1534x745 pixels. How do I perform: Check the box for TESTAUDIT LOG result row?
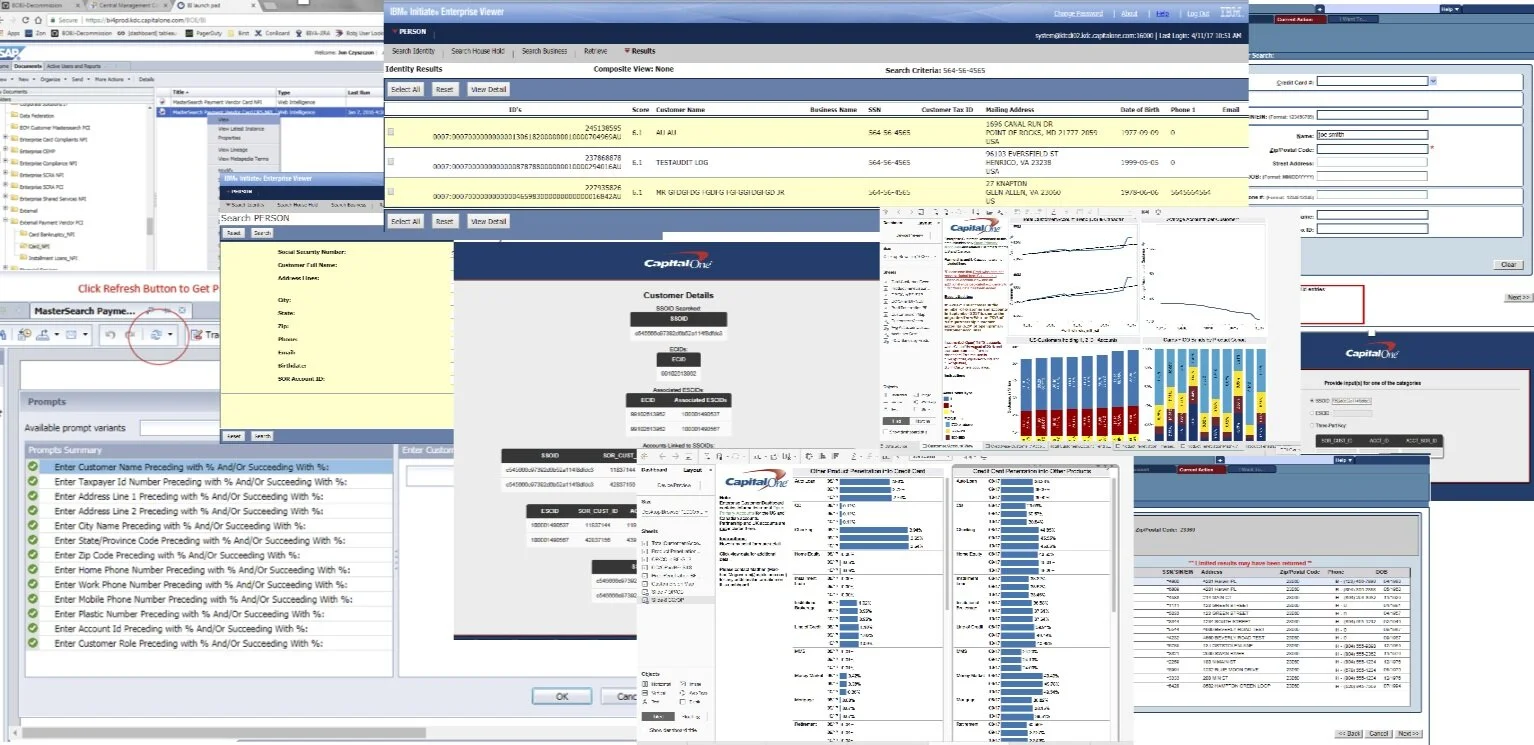[391, 161]
